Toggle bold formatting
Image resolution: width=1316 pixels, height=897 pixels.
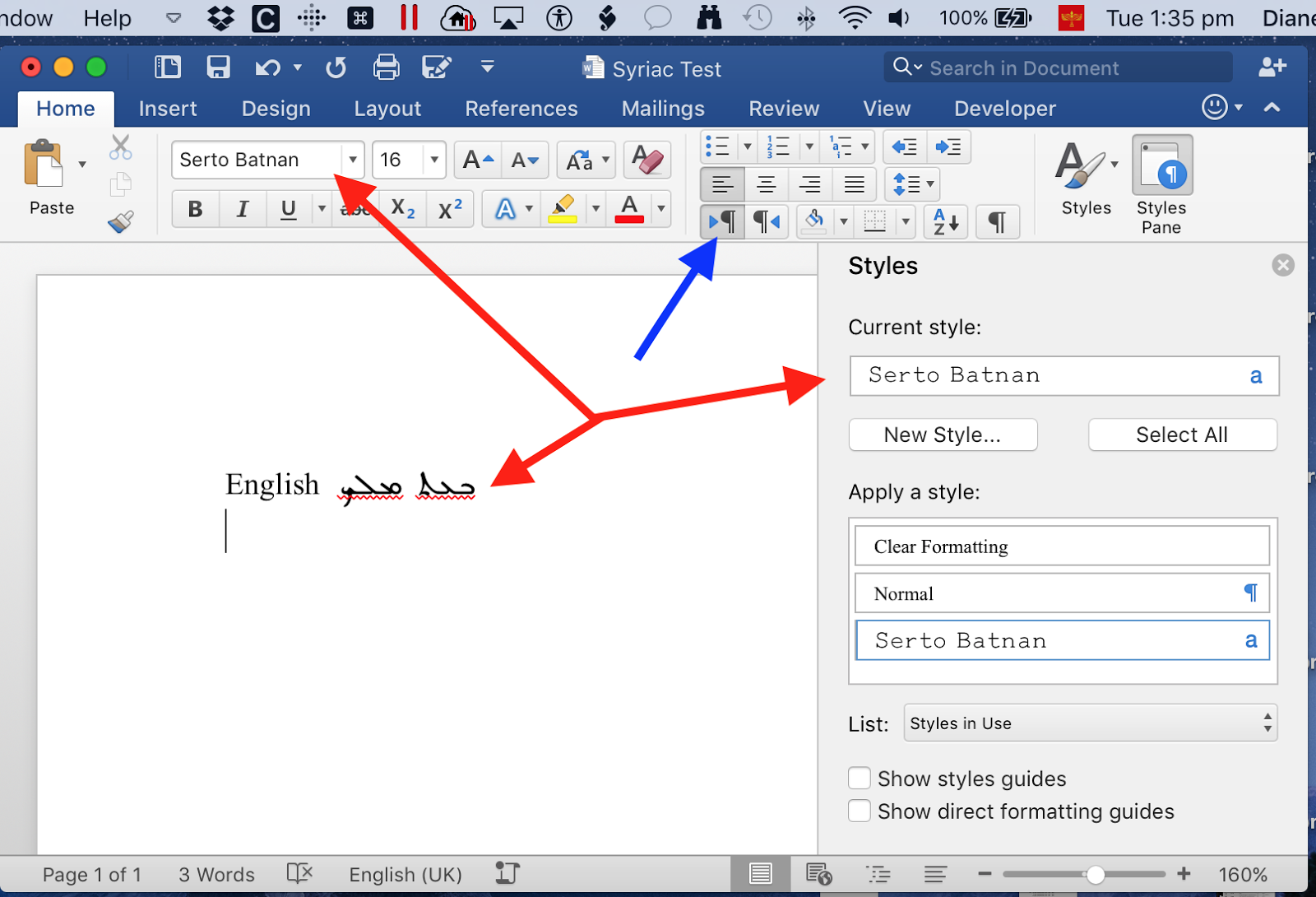(195, 209)
